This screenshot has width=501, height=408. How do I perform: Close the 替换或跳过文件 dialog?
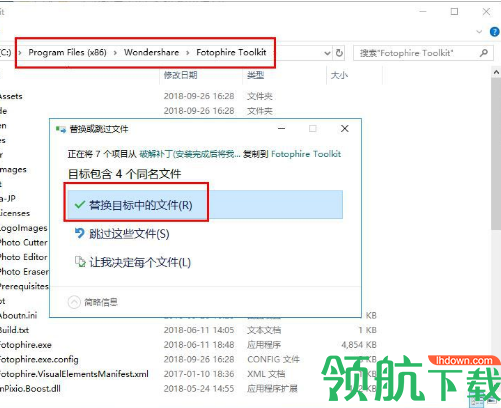345,129
